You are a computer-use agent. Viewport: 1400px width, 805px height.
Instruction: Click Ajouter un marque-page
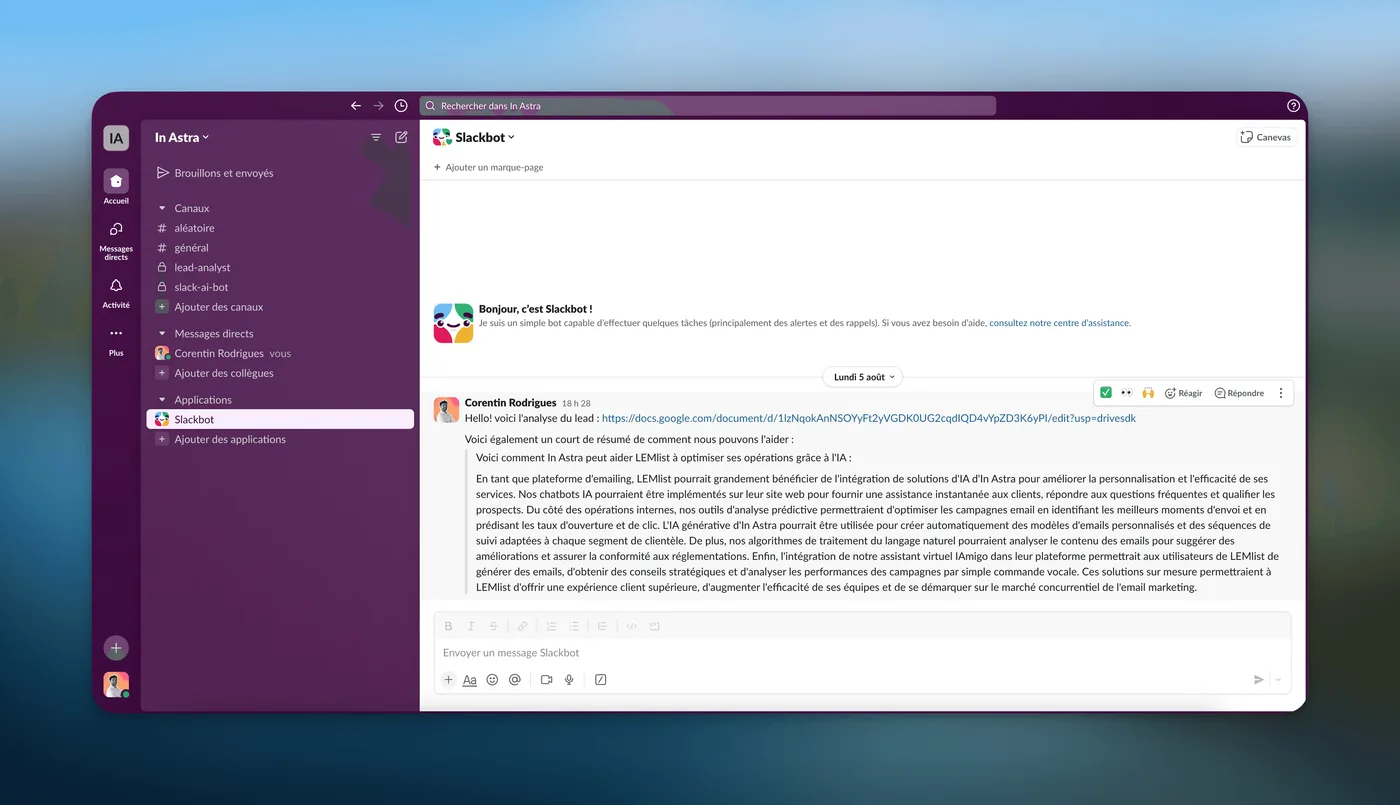489,167
